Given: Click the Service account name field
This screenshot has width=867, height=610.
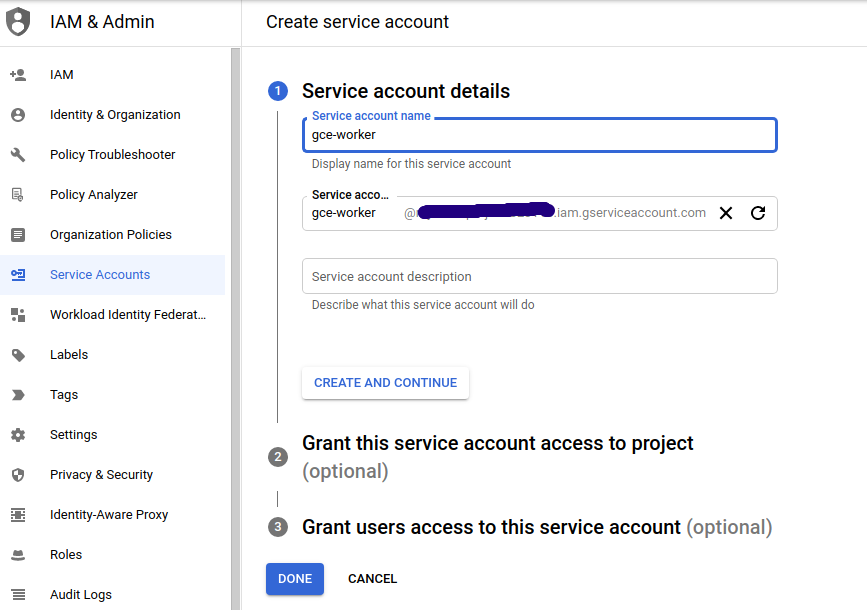Looking at the screenshot, I should point(540,135).
